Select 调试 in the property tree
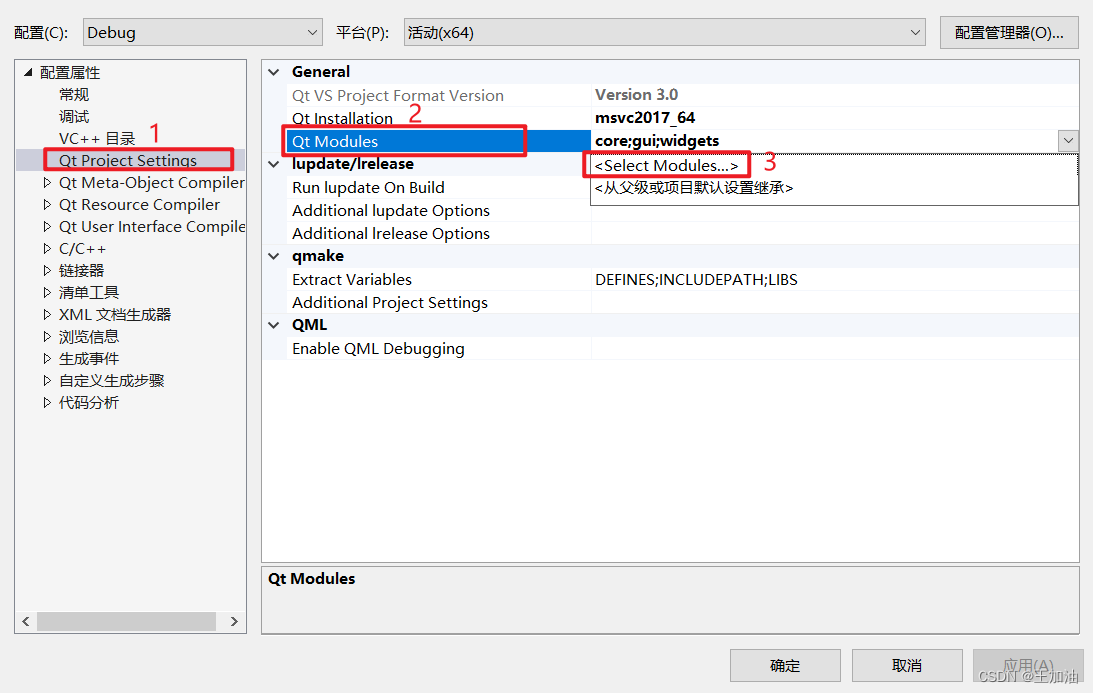The width and height of the screenshot is (1093, 693). pyautogui.click(x=74, y=116)
